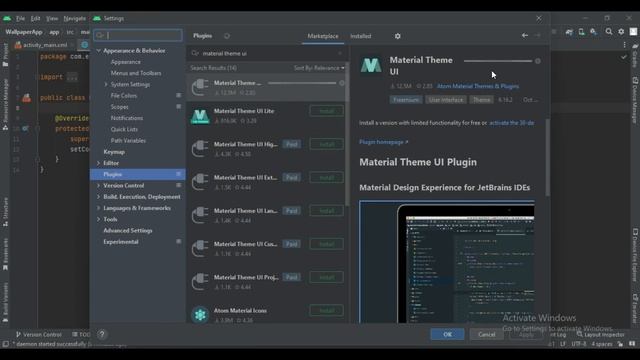This screenshot has width=640, height=360.
Task: Open the View menu
Action: [52, 18]
